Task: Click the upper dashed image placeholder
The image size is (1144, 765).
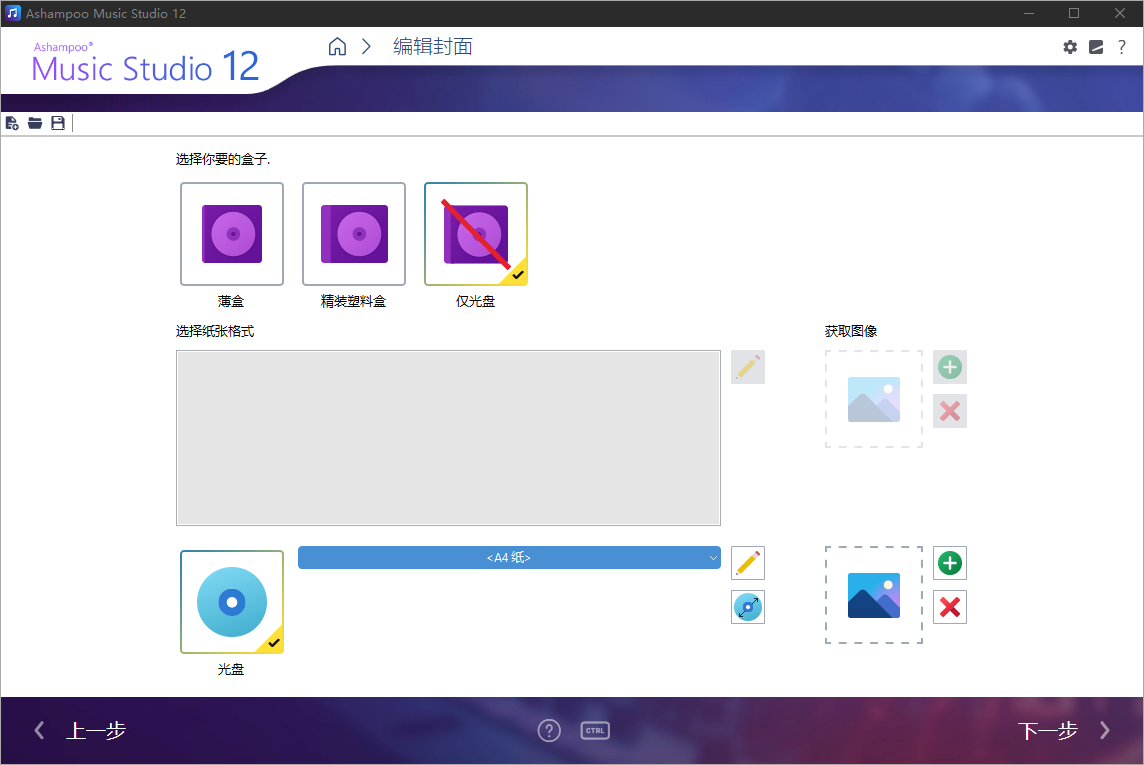Action: [873, 398]
